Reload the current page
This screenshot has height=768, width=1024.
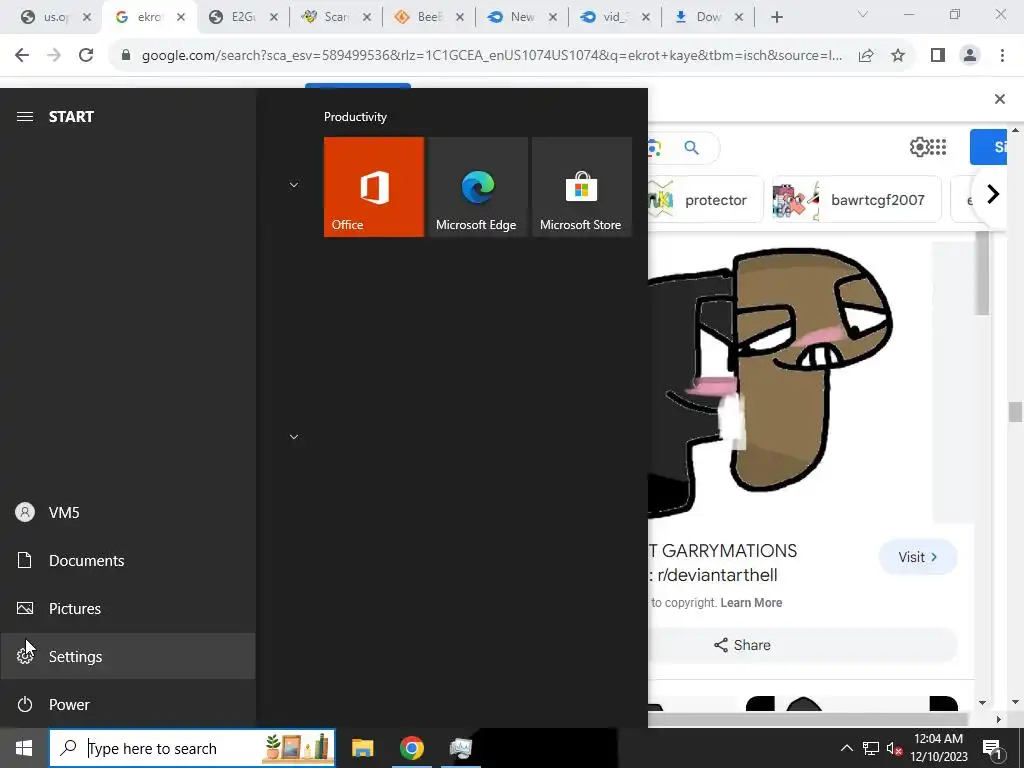click(86, 56)
